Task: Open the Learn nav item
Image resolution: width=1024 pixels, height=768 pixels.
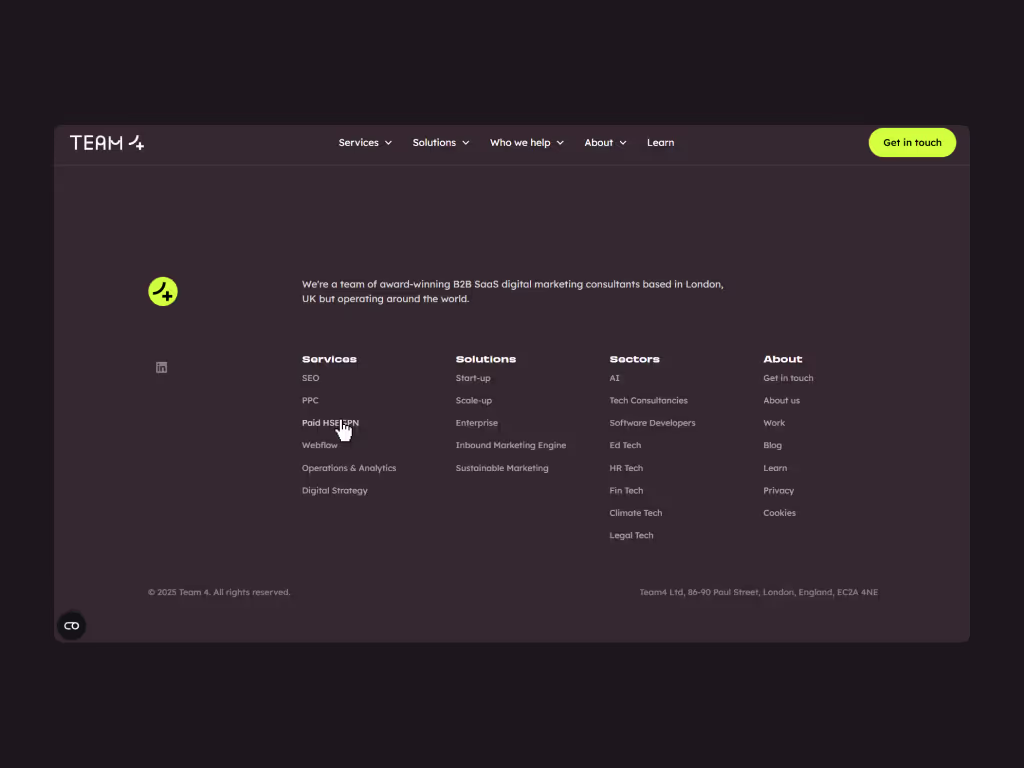Action: tap(660, 142)
